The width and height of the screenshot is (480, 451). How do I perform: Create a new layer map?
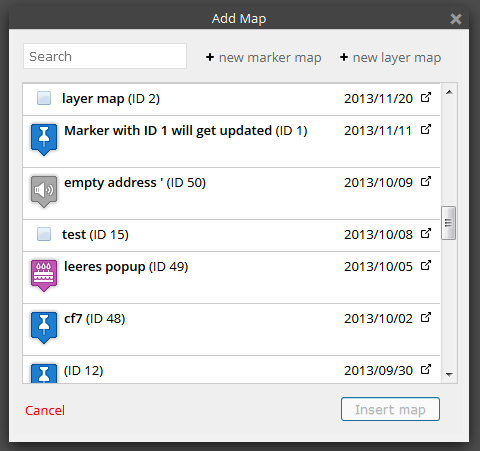[x=390, y=58]
